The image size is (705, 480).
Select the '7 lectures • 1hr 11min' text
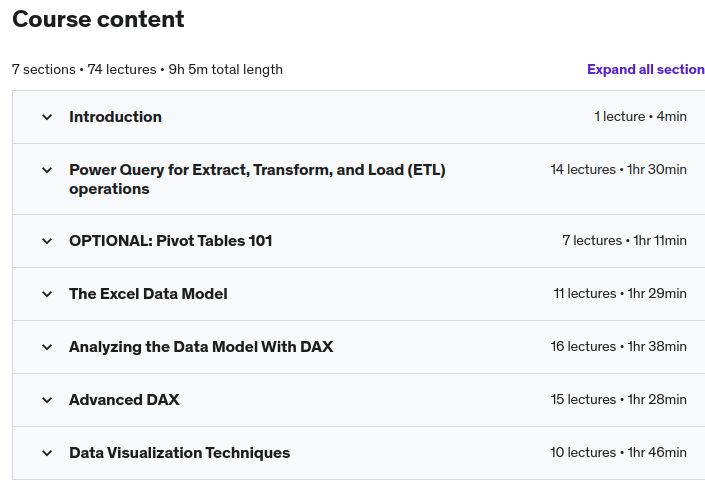[625, 240]
